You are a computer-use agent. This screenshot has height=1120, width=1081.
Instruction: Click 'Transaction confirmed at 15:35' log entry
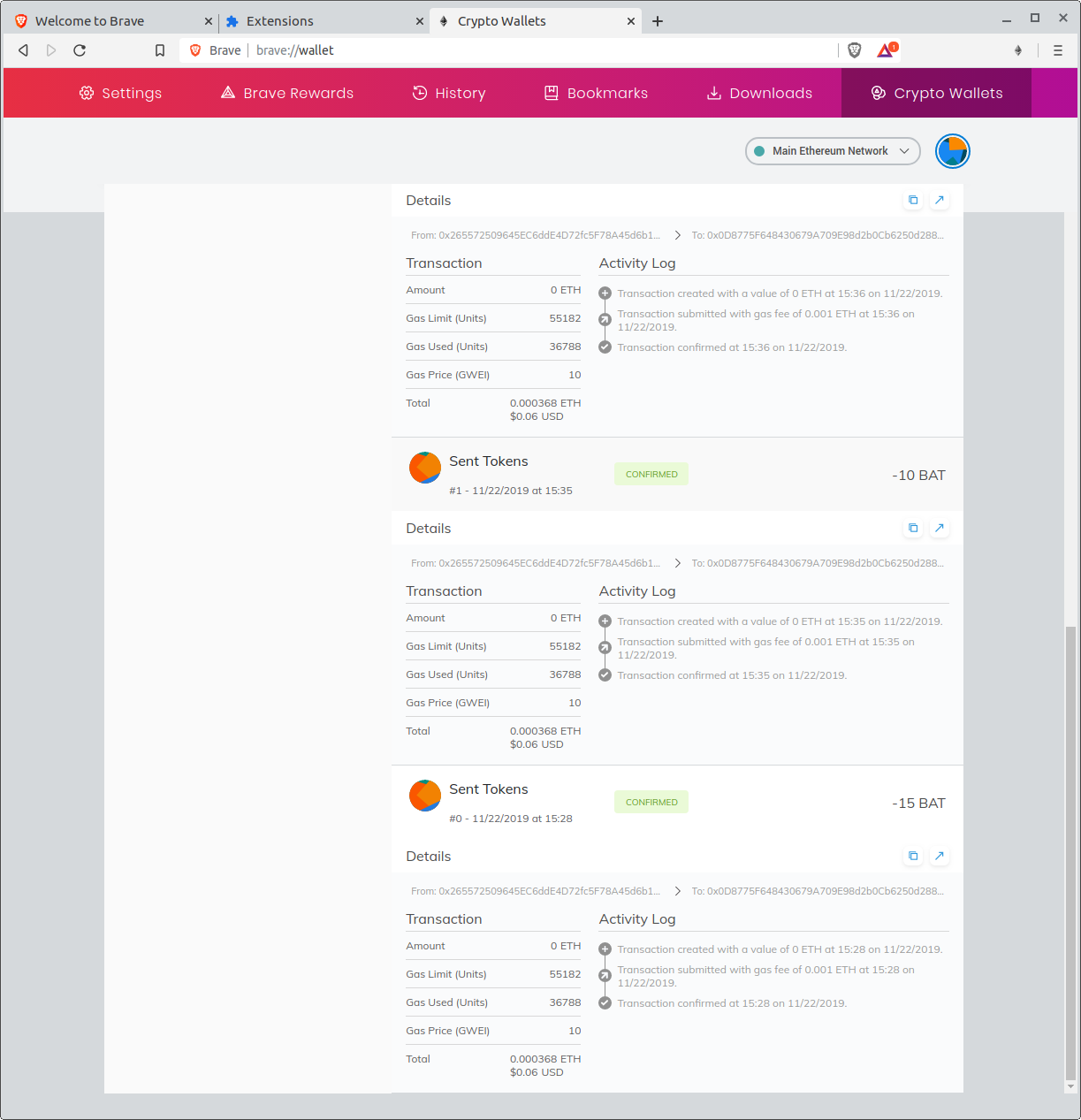tap(732, 675)
